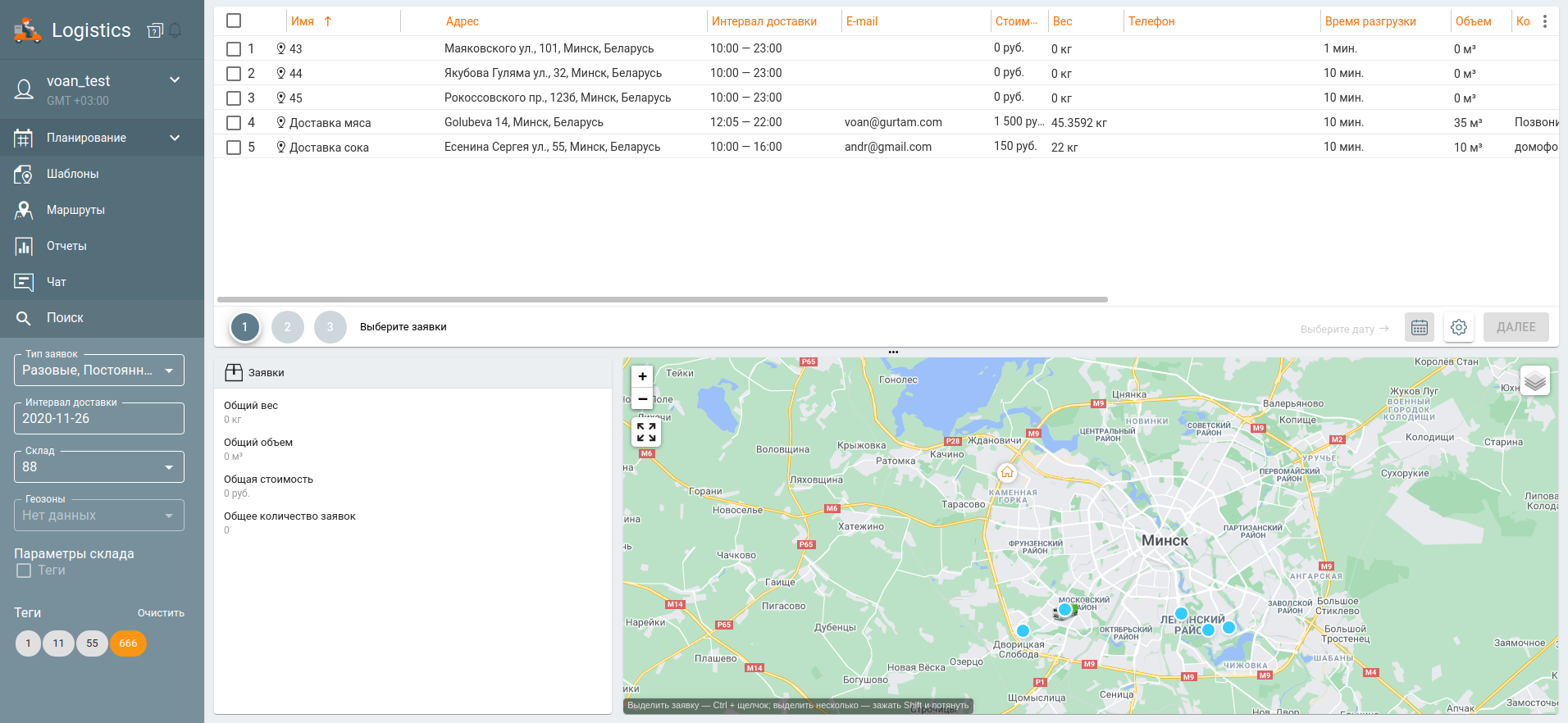Image resolution: width=1568 pixels, height=723 pixels.
Task: Click Очистить to clear tags
Action: pos(161,613)
